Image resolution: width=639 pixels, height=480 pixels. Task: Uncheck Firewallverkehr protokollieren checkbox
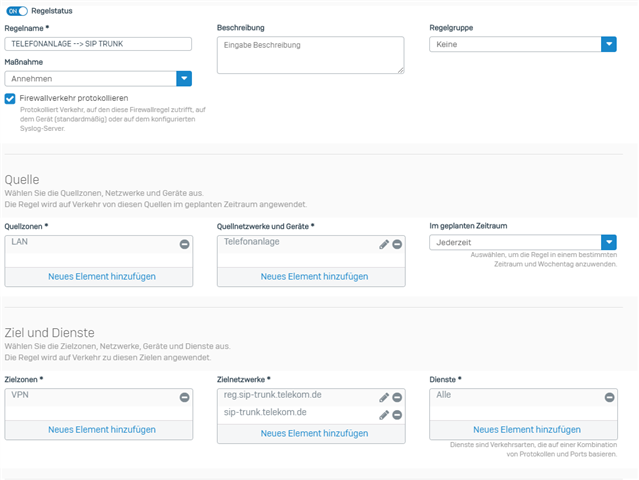pyautogui.click(x=10, y=99)
